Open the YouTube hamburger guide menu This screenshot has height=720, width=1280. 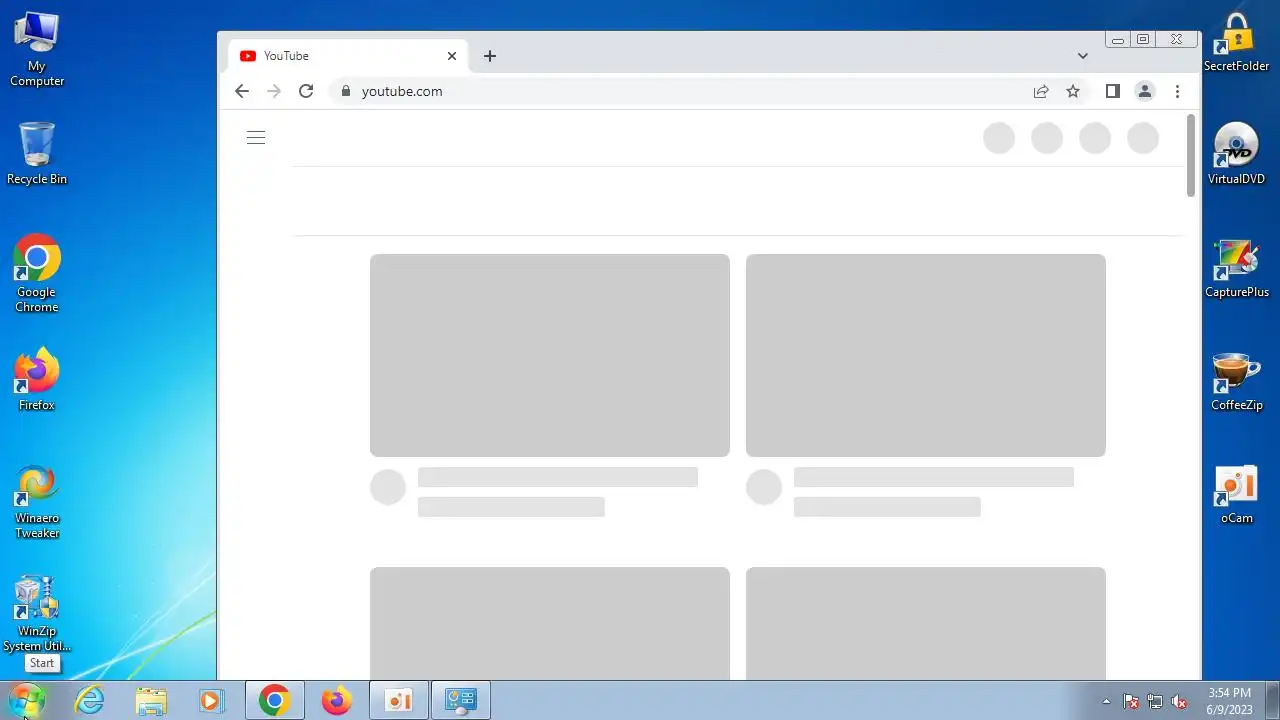(256, 138)
